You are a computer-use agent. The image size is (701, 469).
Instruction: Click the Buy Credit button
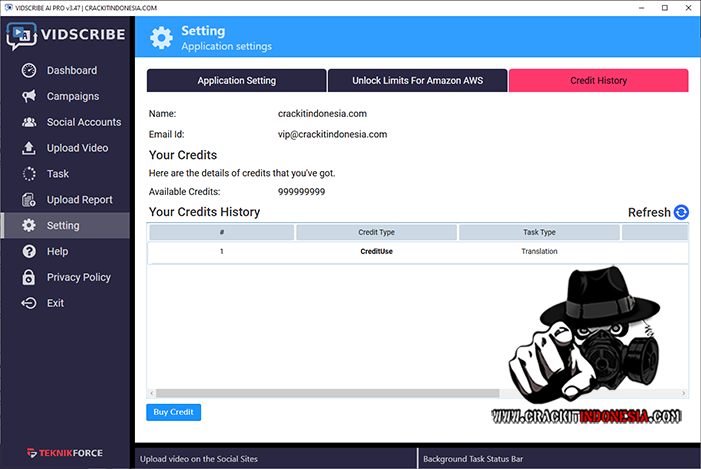click(173, 412)
